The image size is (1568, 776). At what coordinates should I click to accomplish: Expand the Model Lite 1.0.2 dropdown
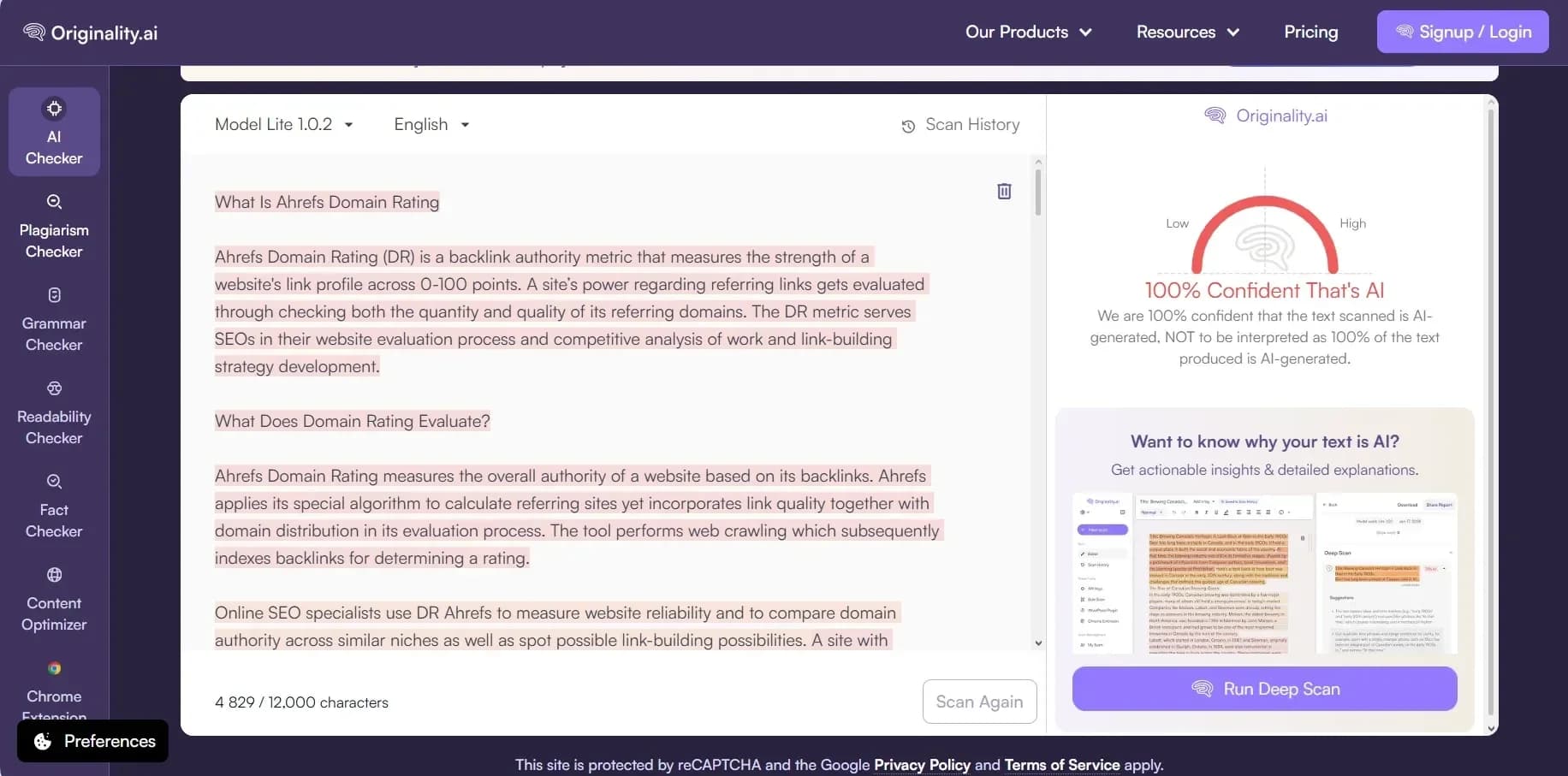[x=284, y=124]
